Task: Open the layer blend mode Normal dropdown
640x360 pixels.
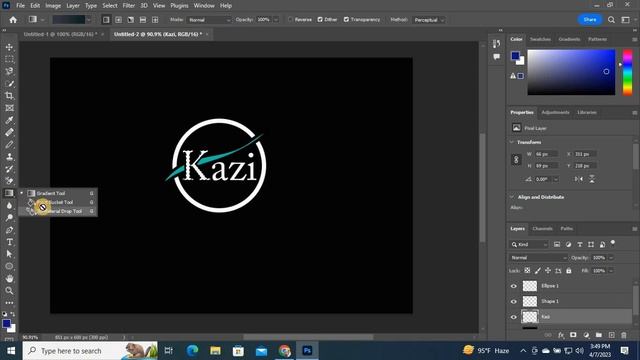Action: click(x=538, y=258)
